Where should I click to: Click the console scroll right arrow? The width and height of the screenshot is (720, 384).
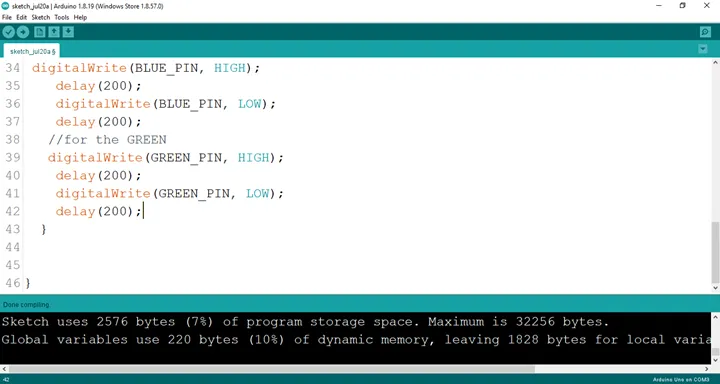coord(707,369)
